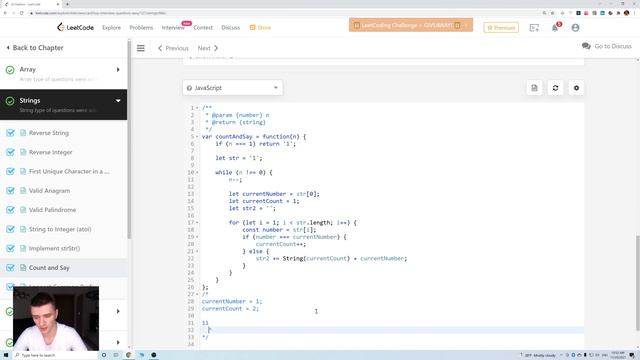Click the Implement strStr() document icon

[x=23, y=248]
